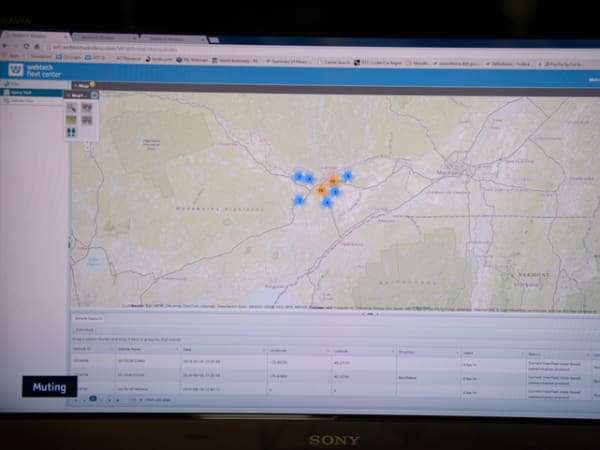Click the leftmost top blue vehicle marker
The height and width of the screenshot is (450, 600).
[x=297, y=176]
